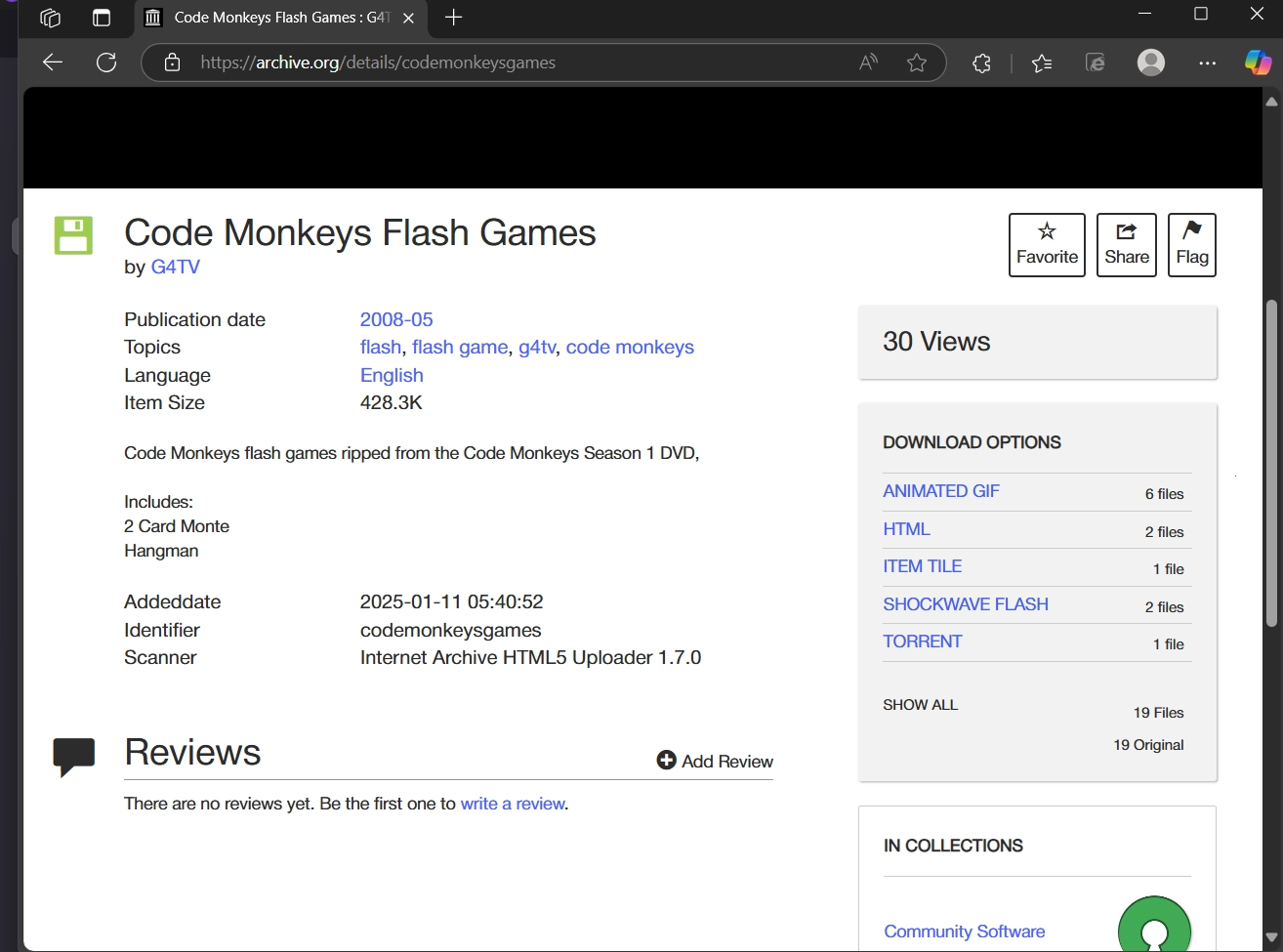Open the tab actions menu icon

(102, 18)
